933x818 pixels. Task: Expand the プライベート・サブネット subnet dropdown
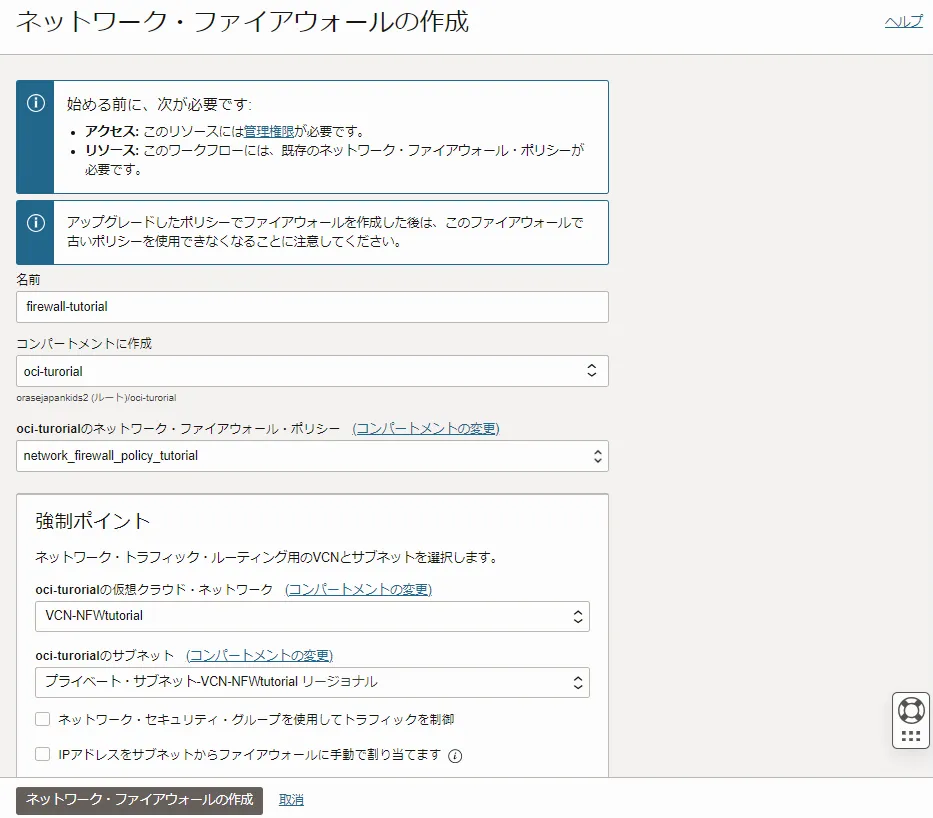[312, 682]
